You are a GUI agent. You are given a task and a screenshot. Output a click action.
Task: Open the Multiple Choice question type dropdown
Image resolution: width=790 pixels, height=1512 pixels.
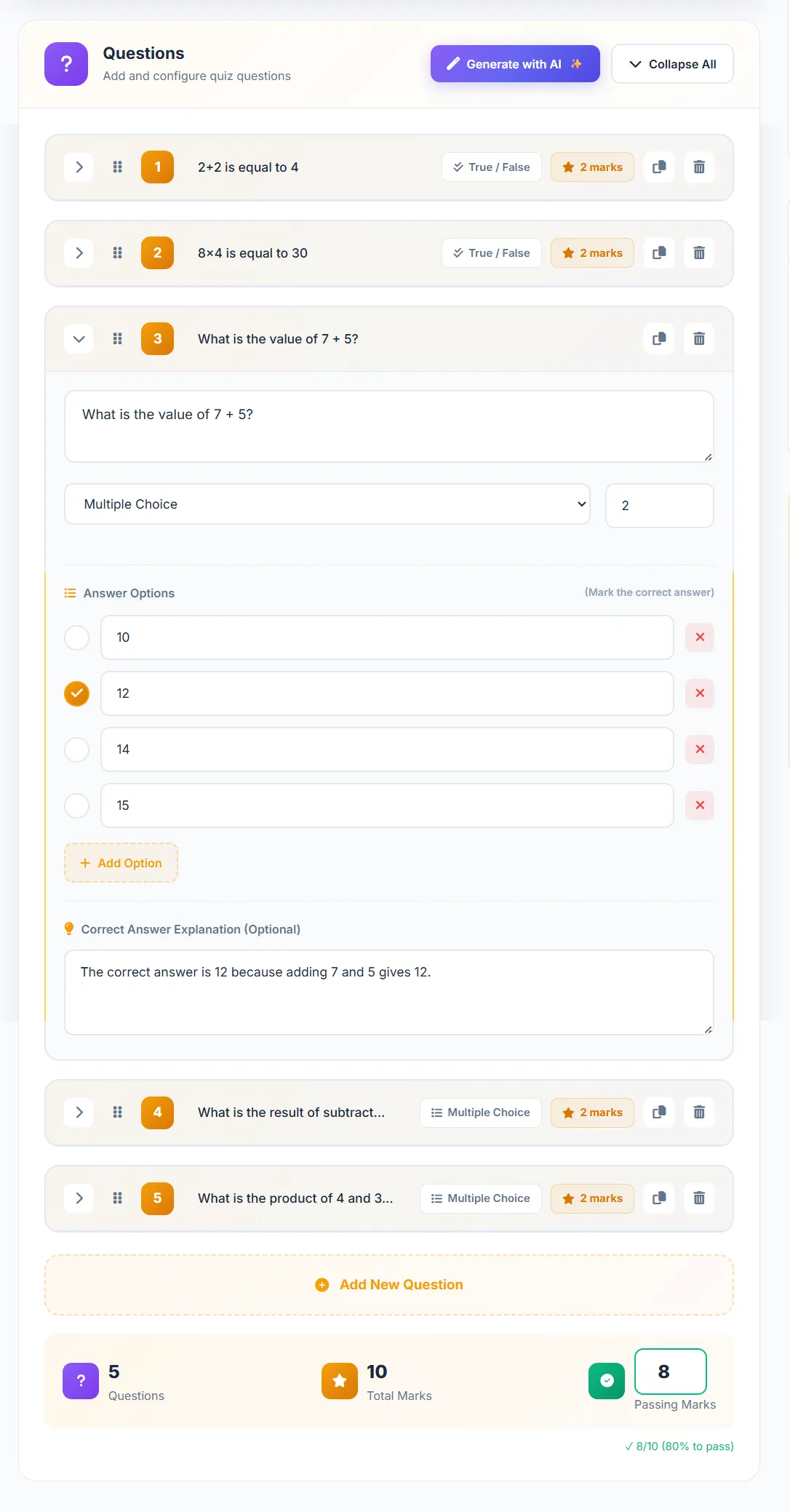pyautogui.click(x=327, y=504)
